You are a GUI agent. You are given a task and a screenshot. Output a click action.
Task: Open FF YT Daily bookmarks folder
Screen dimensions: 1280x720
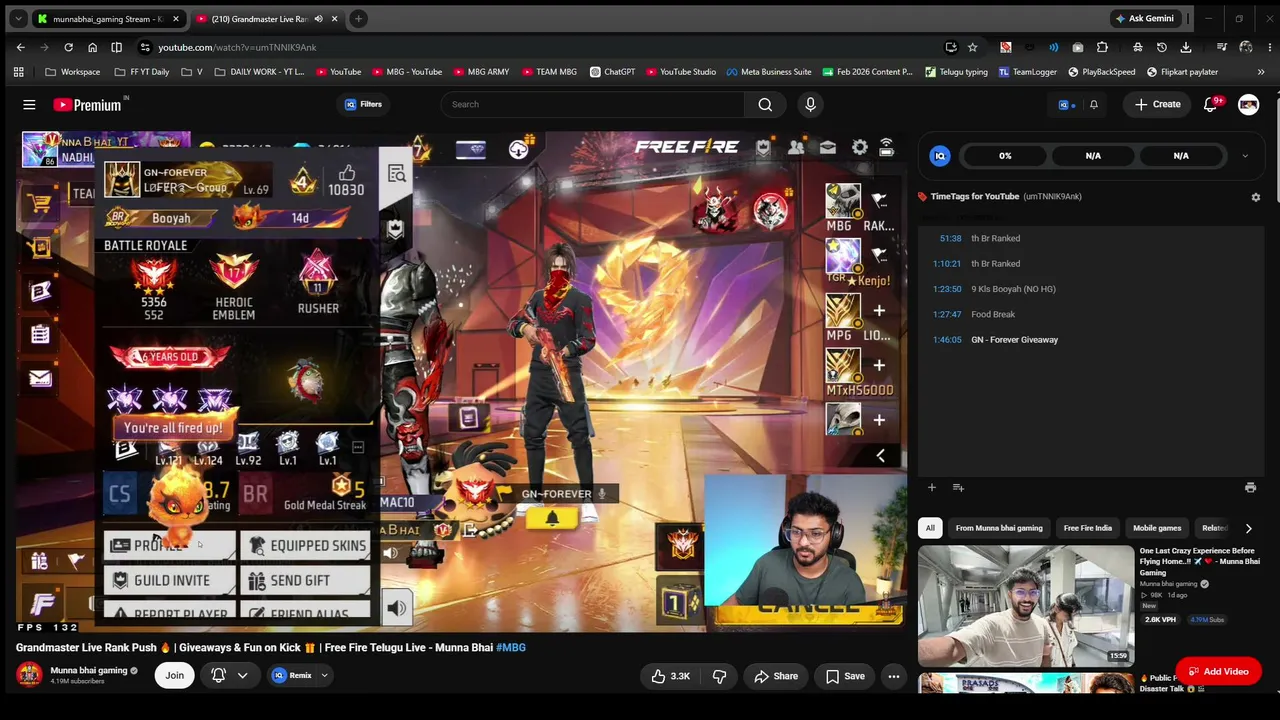[x=141, y=72]
